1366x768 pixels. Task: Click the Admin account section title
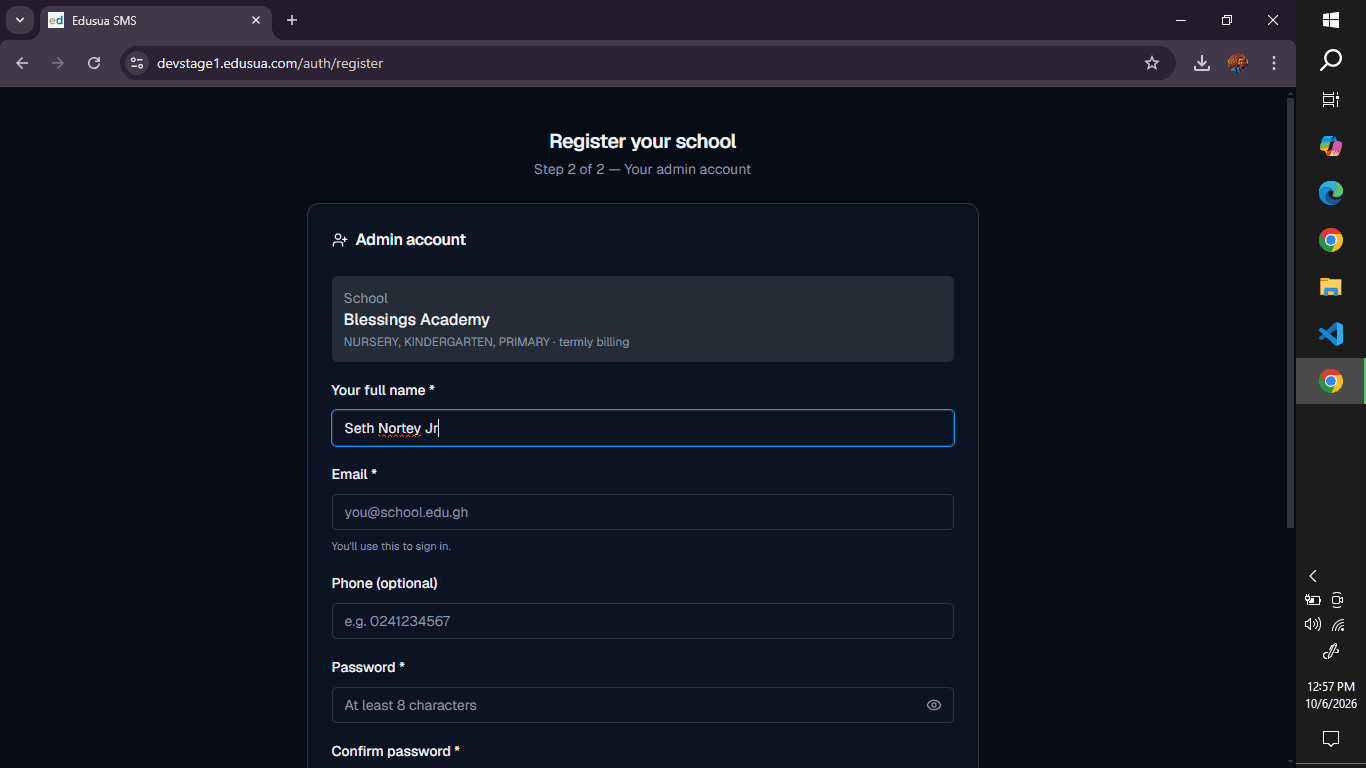point(411,240)
